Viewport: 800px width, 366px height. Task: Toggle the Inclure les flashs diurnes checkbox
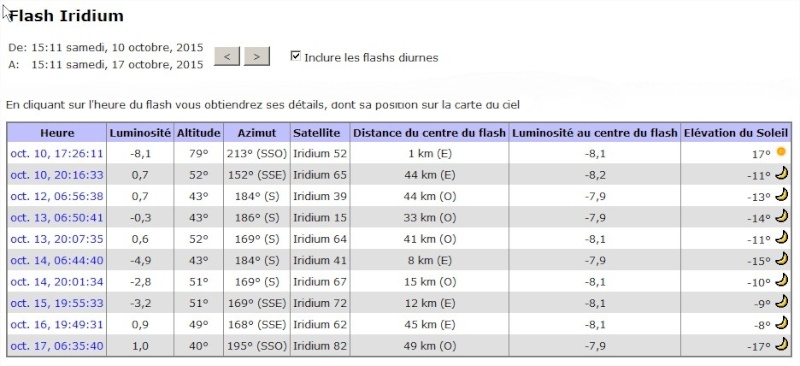[x=295, y=56]
